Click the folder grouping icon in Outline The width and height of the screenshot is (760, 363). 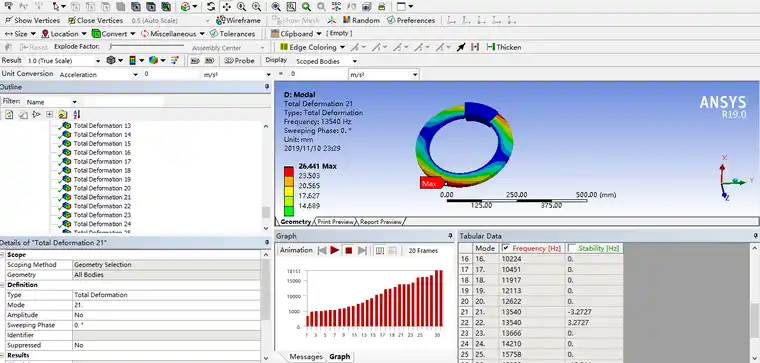pos(63,115)
